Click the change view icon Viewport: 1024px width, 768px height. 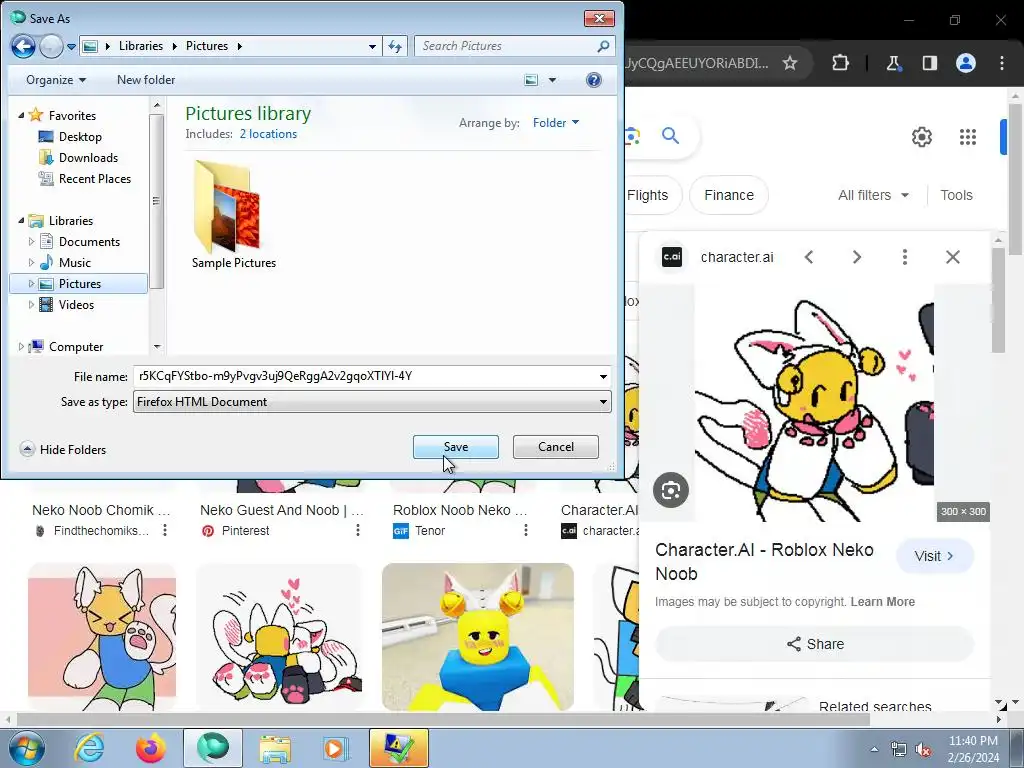(532, 80)
